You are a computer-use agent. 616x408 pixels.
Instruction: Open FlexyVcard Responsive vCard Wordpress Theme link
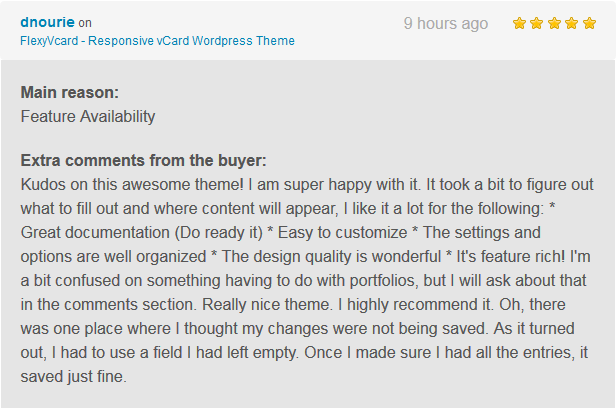pos(158,41)
